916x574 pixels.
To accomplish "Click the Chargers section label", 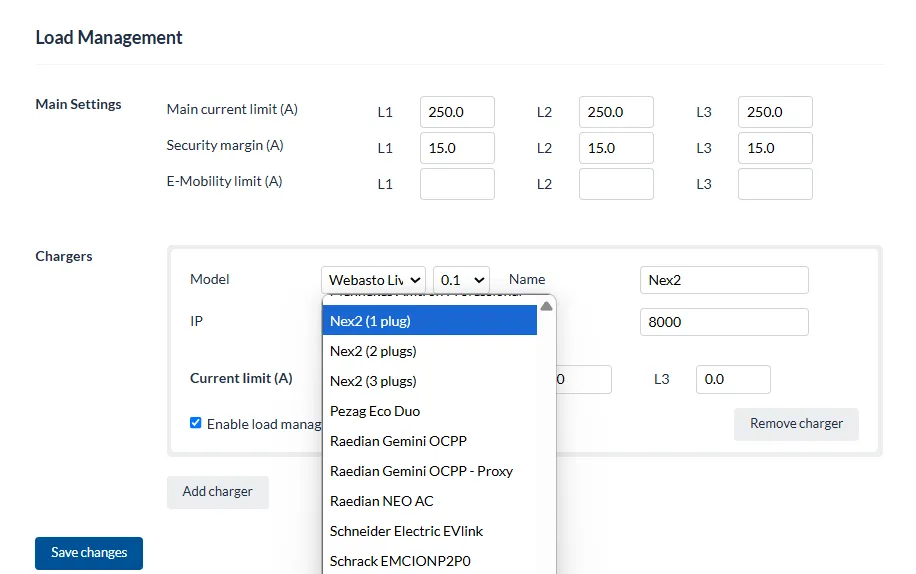I will 64,256.
